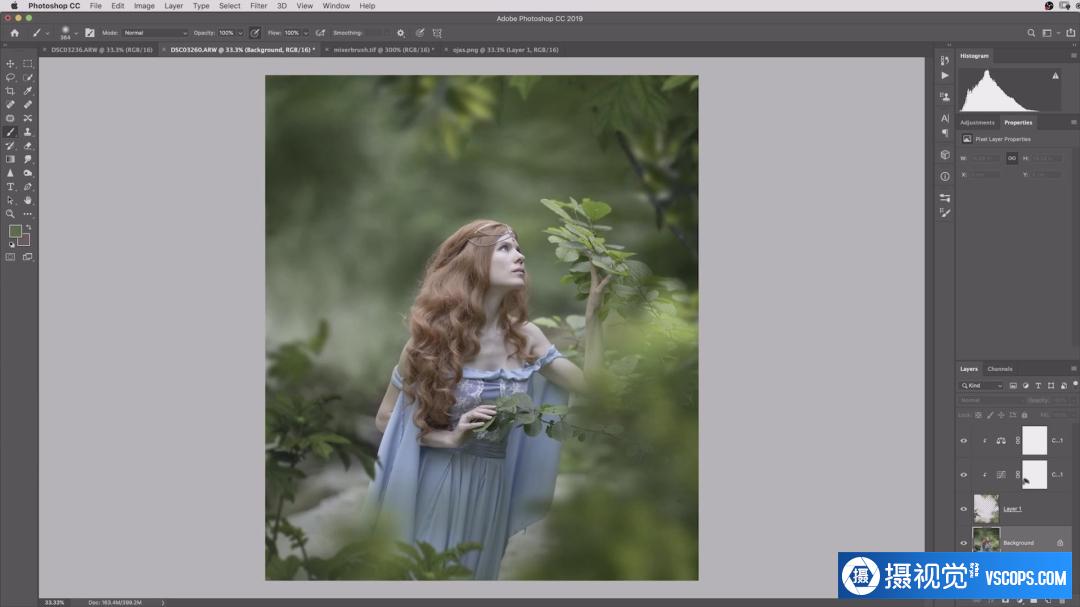Open the Info panel icon

[x=944, y=176]
